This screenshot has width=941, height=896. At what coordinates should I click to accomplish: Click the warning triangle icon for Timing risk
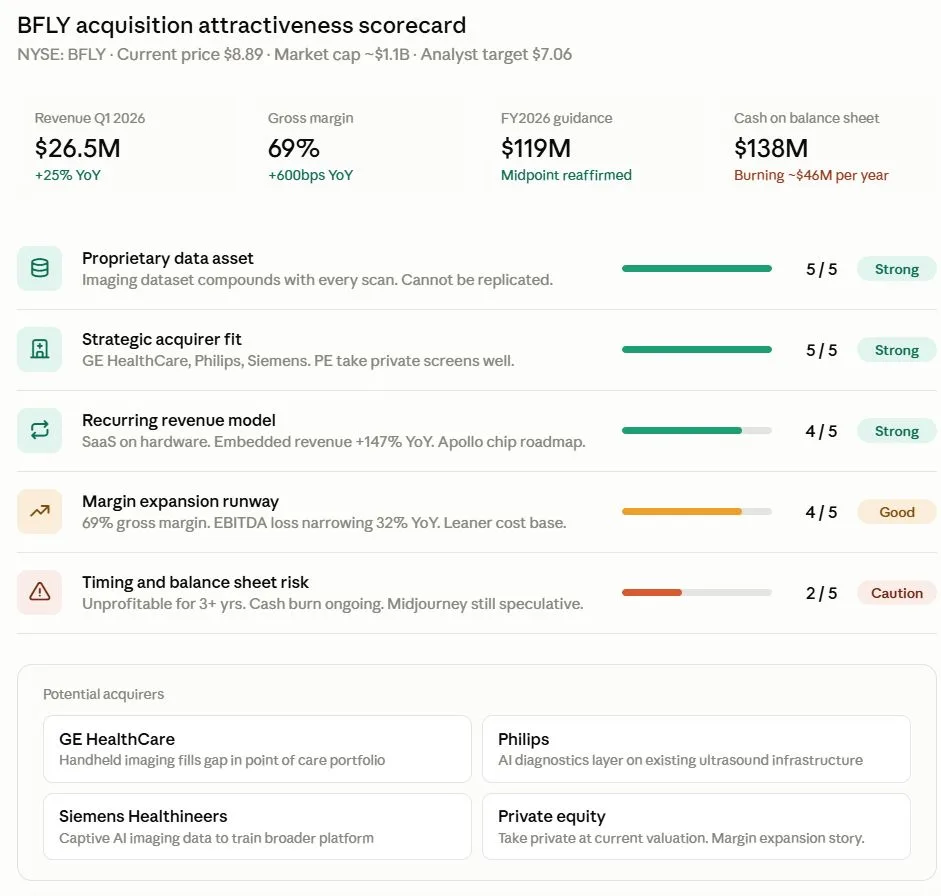[40, 592]
